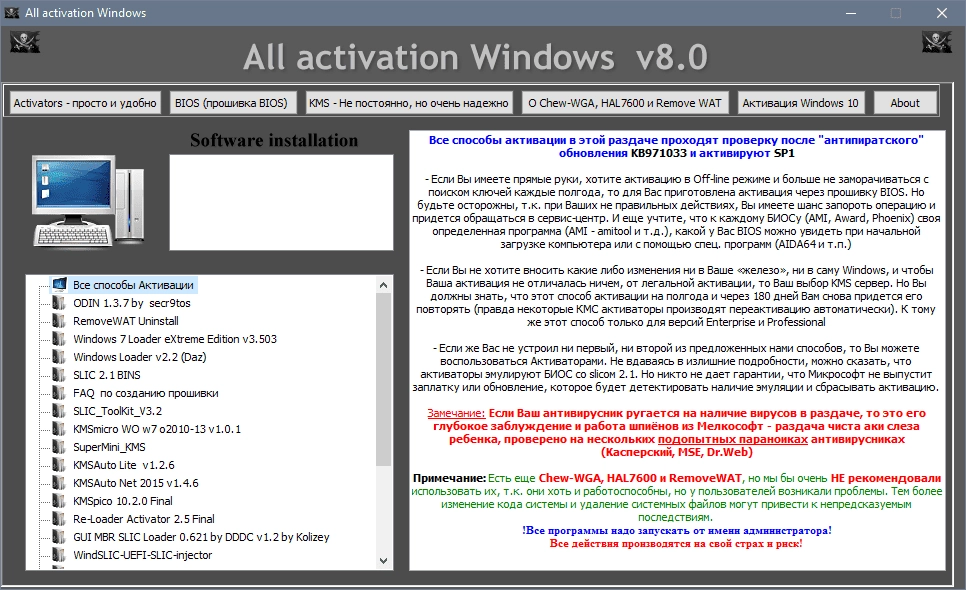Click the Примечание: bold label
Image resolution: width=966 pixels, height=590 pixels.
tap(449, 478)
